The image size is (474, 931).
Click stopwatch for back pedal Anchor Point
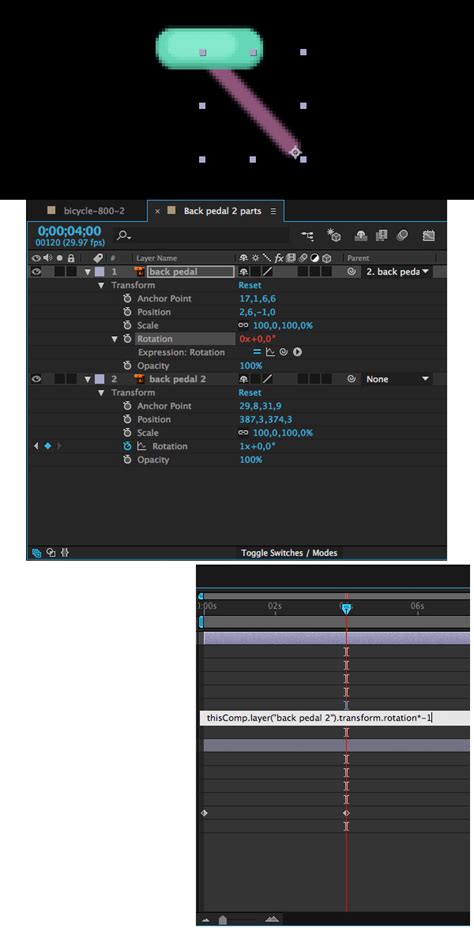coord(127,299)
